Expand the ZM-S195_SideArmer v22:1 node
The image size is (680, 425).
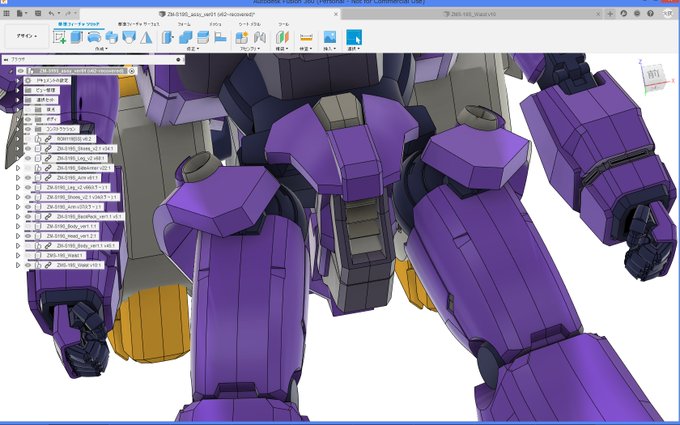click(18, 168)
